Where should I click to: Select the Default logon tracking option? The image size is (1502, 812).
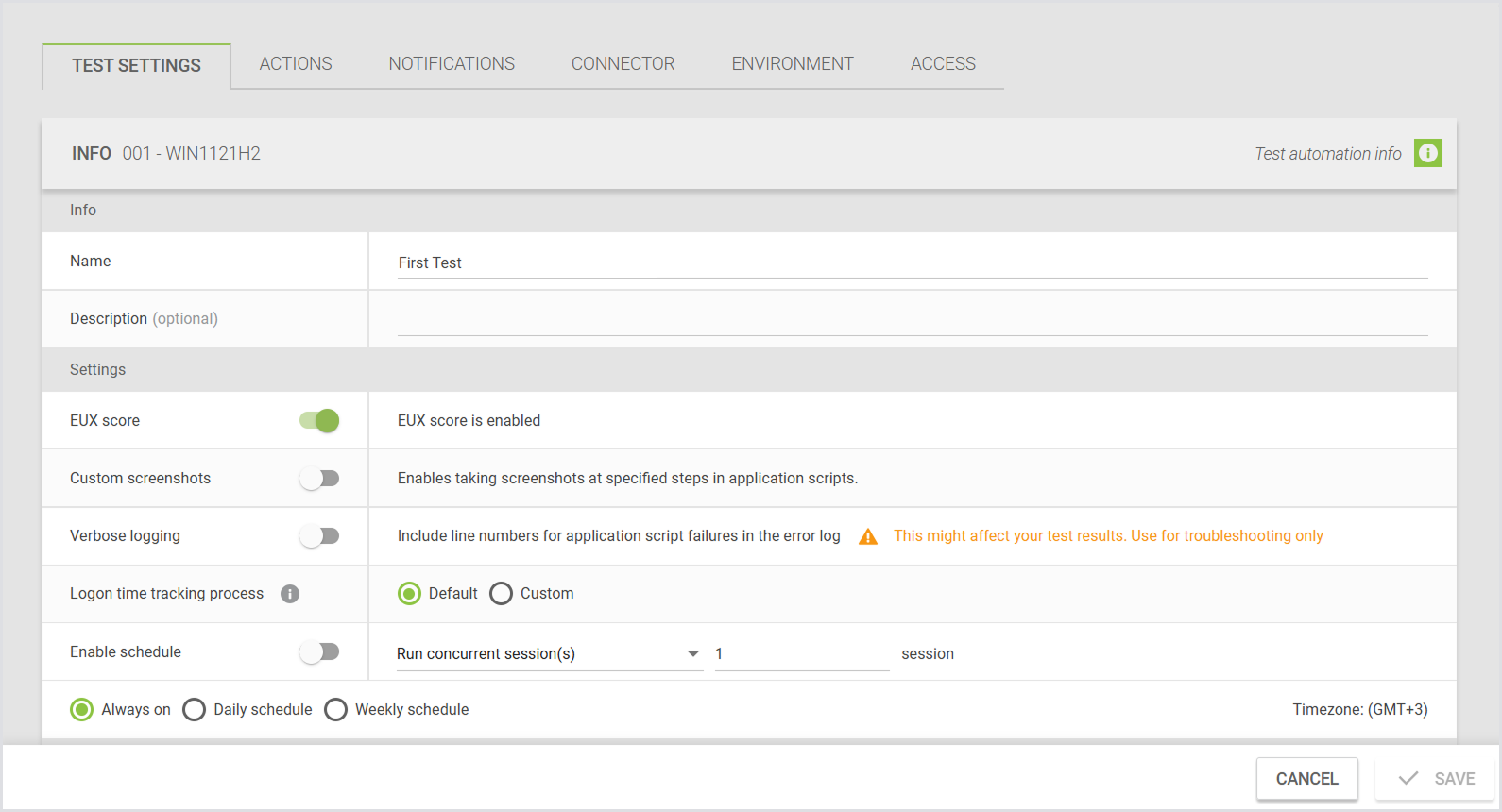coord(410,594)
